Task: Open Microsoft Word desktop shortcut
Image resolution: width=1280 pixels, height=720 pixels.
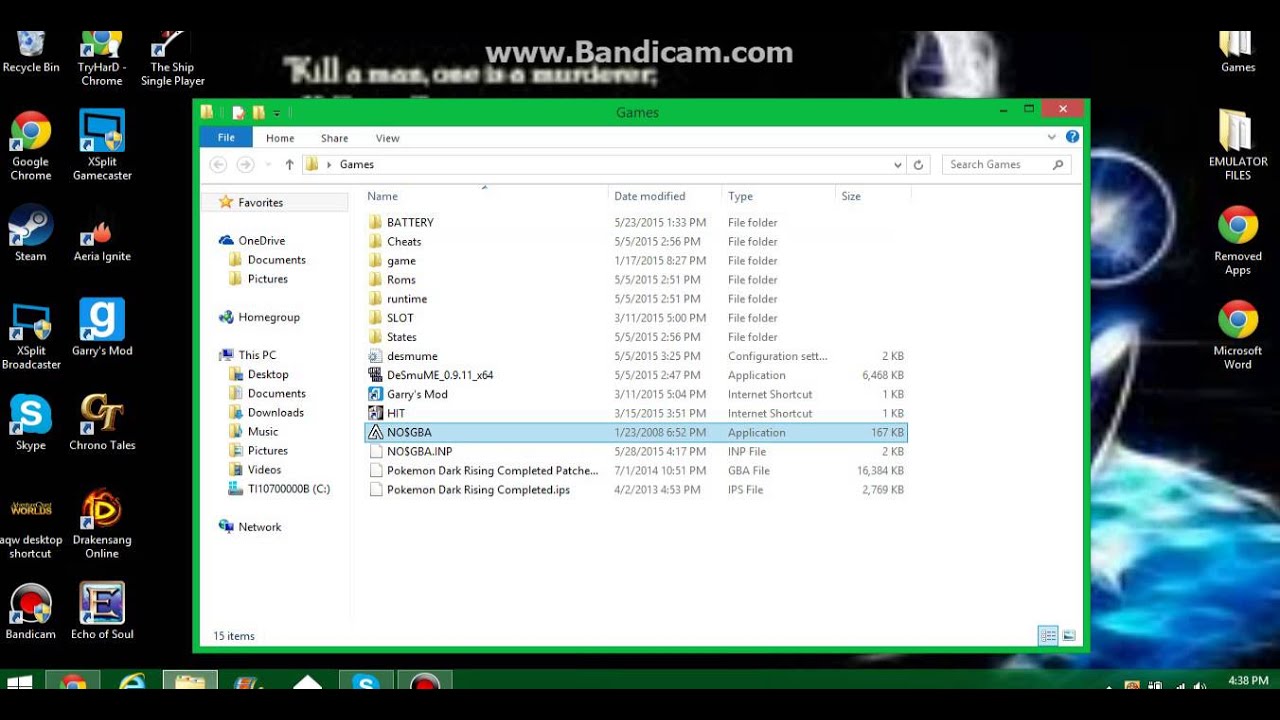Action: tap(1238, 334)
